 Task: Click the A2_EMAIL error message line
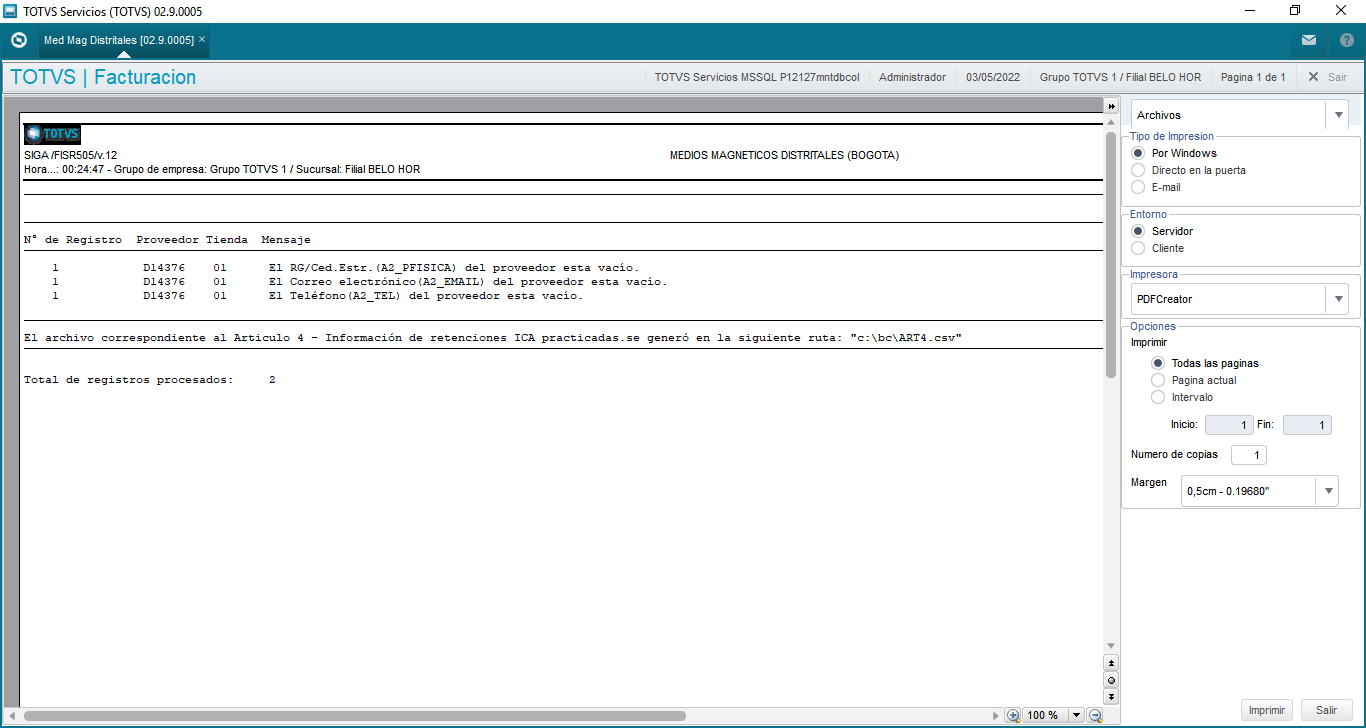pyautogui.click(x=468, y=282)
